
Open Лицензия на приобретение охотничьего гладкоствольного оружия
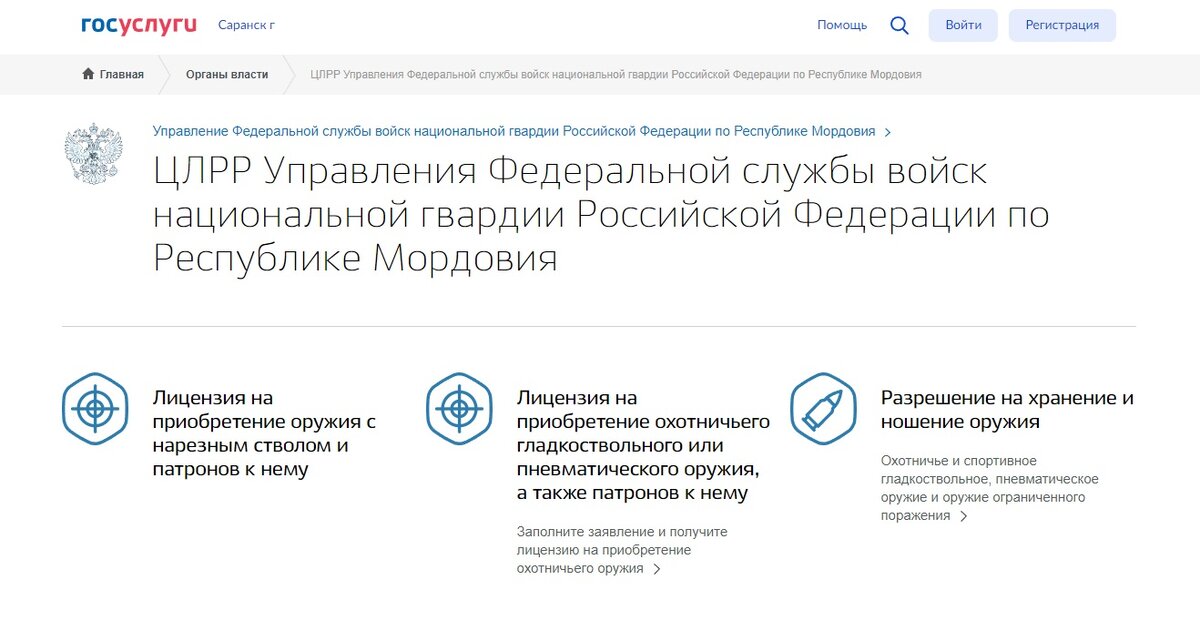[x=643, y=446]
